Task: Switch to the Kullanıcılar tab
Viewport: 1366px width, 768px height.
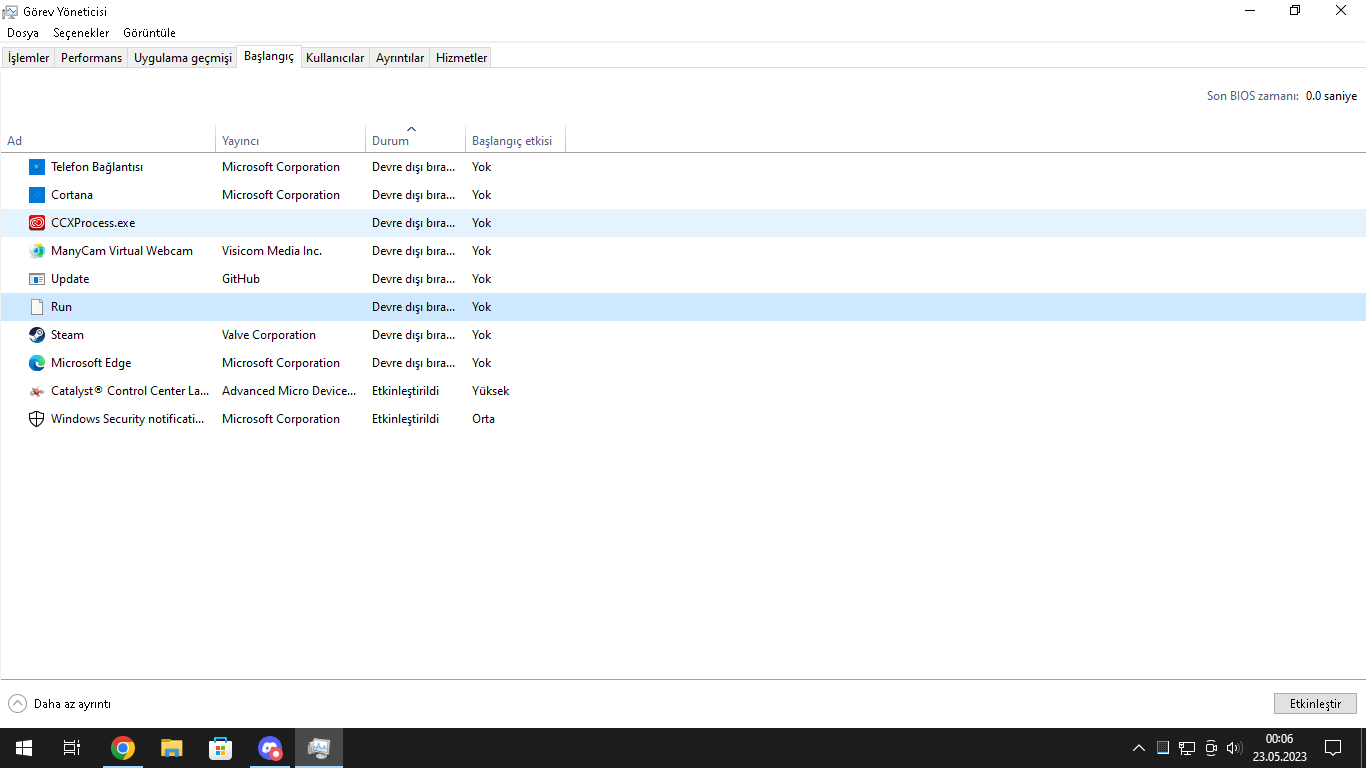Action: (335, 58)
